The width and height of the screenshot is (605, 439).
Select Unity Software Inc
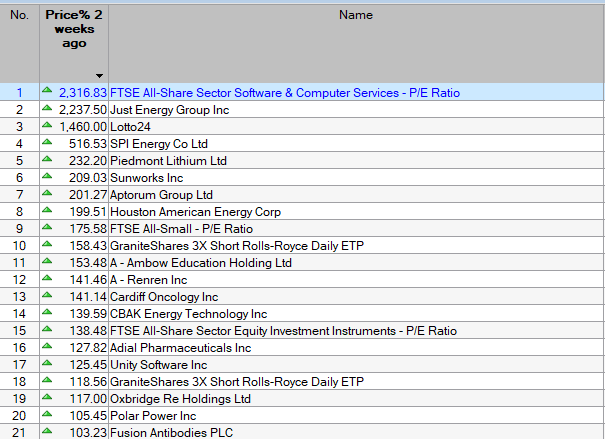[159, 364]
